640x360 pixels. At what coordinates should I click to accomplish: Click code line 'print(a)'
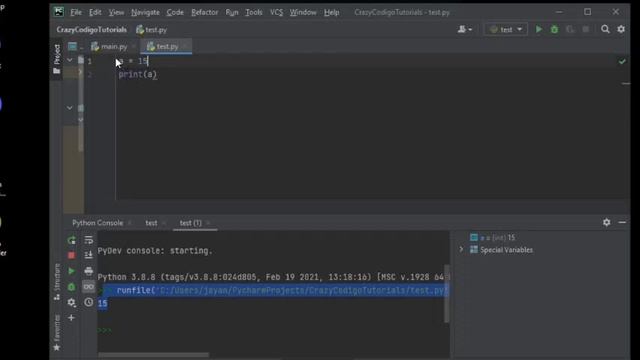(x=138, y=74)
